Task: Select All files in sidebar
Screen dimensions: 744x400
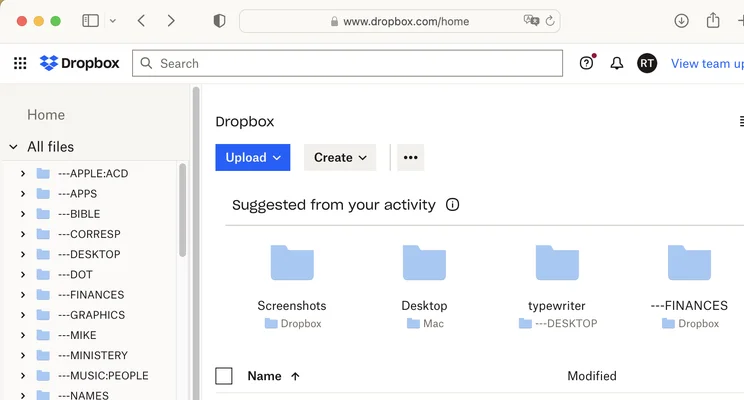Action: 50,147
